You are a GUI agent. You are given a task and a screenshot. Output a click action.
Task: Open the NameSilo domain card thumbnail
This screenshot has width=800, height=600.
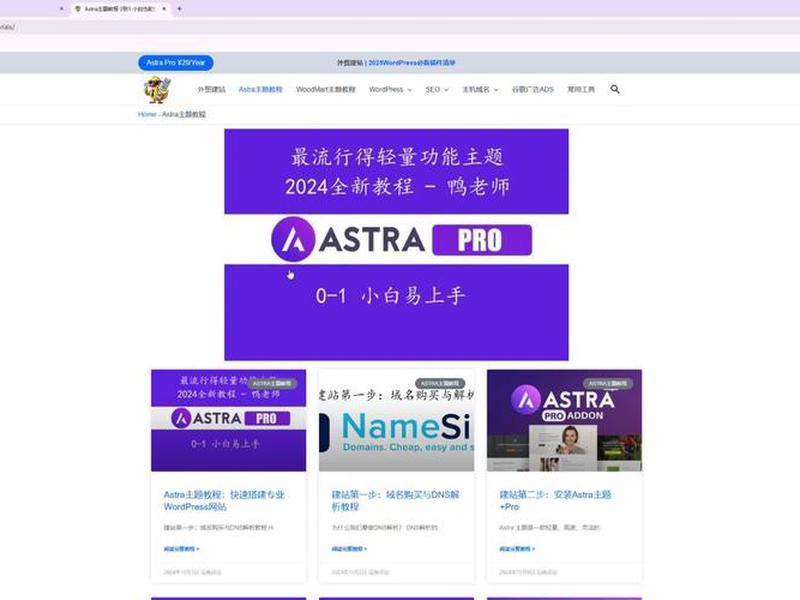(396, 420)
